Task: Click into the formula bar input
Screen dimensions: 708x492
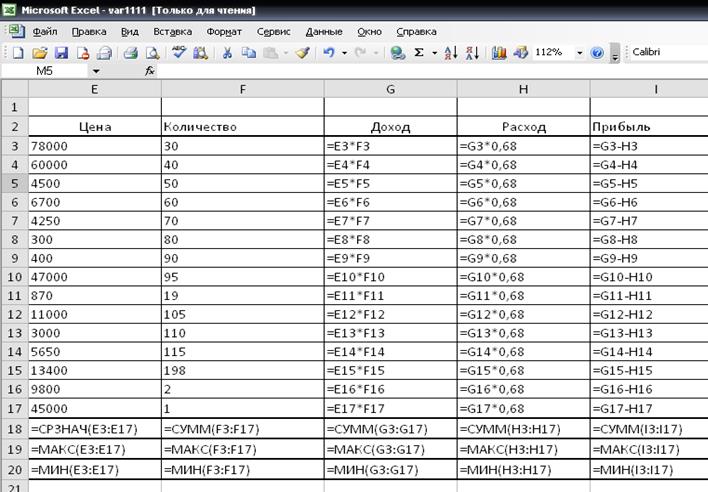Action: click(x=433, y=71)
